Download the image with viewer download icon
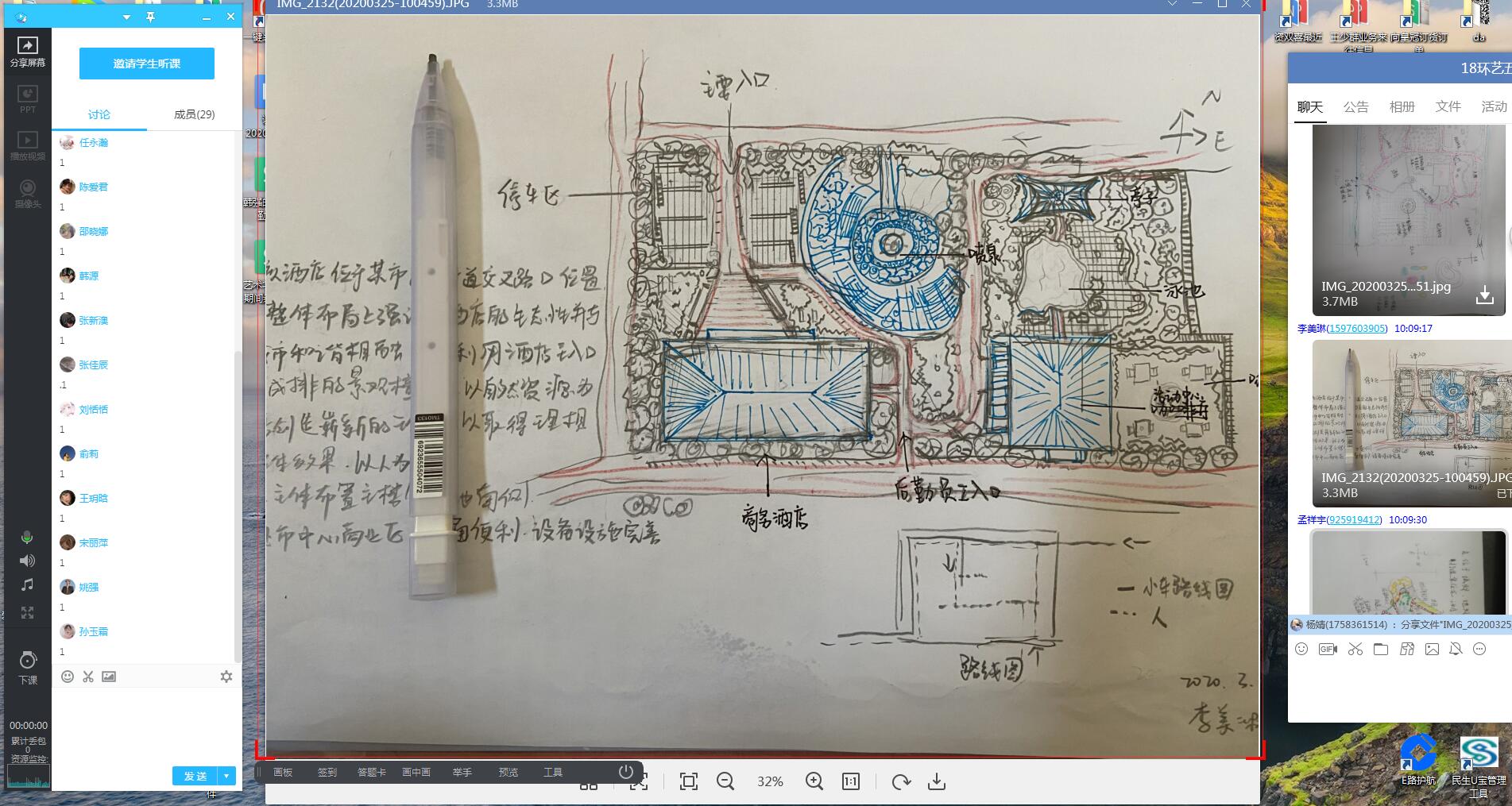Viewport: 1512px width, 806px height. tap(937, 781)
